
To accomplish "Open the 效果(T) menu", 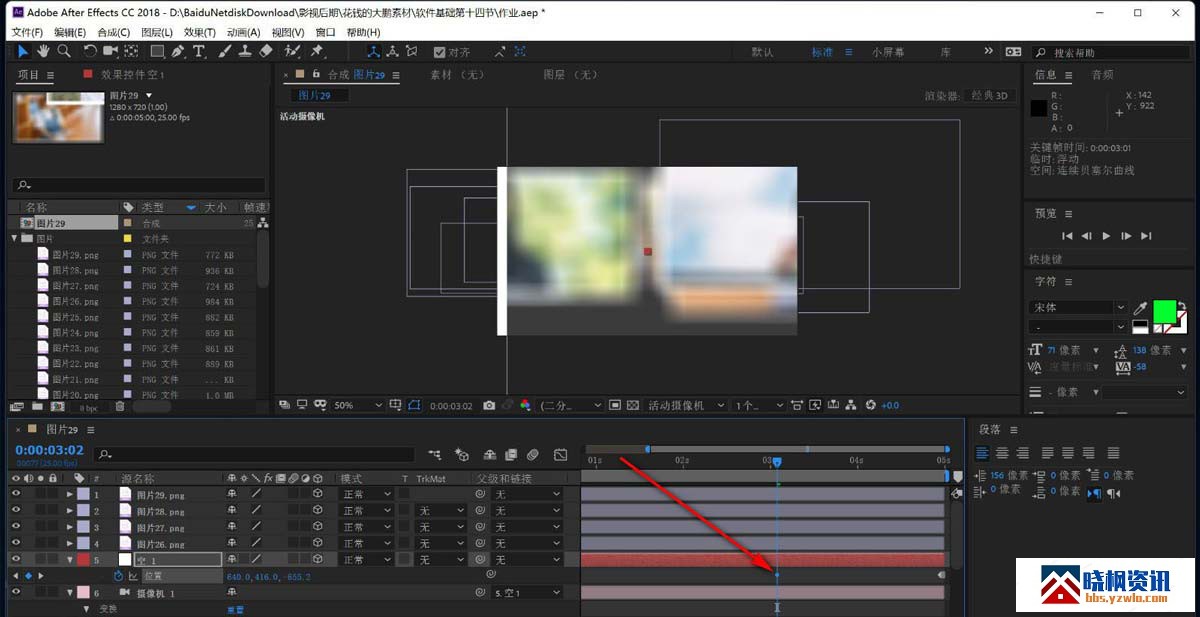I will pyautogui.click(x=201, y=32).
